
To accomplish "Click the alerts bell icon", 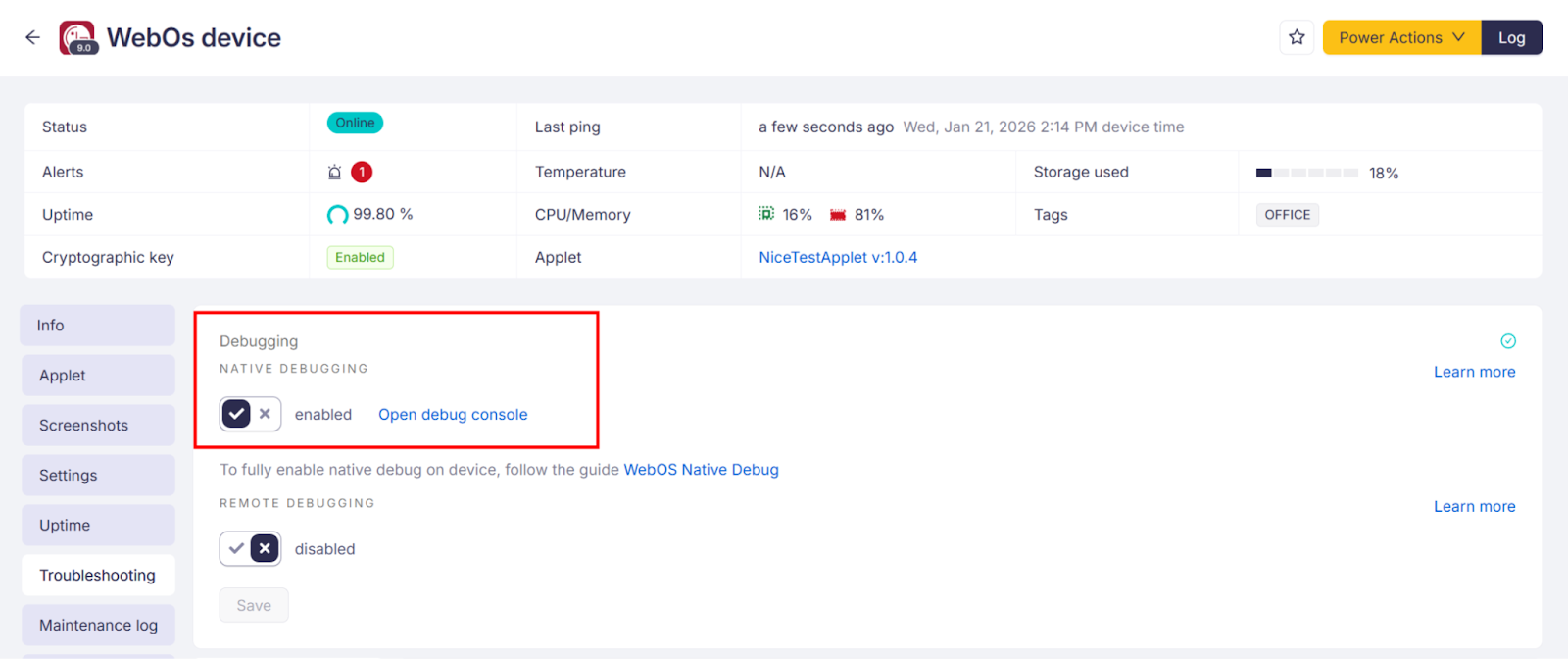I will (x=334, y=173).
